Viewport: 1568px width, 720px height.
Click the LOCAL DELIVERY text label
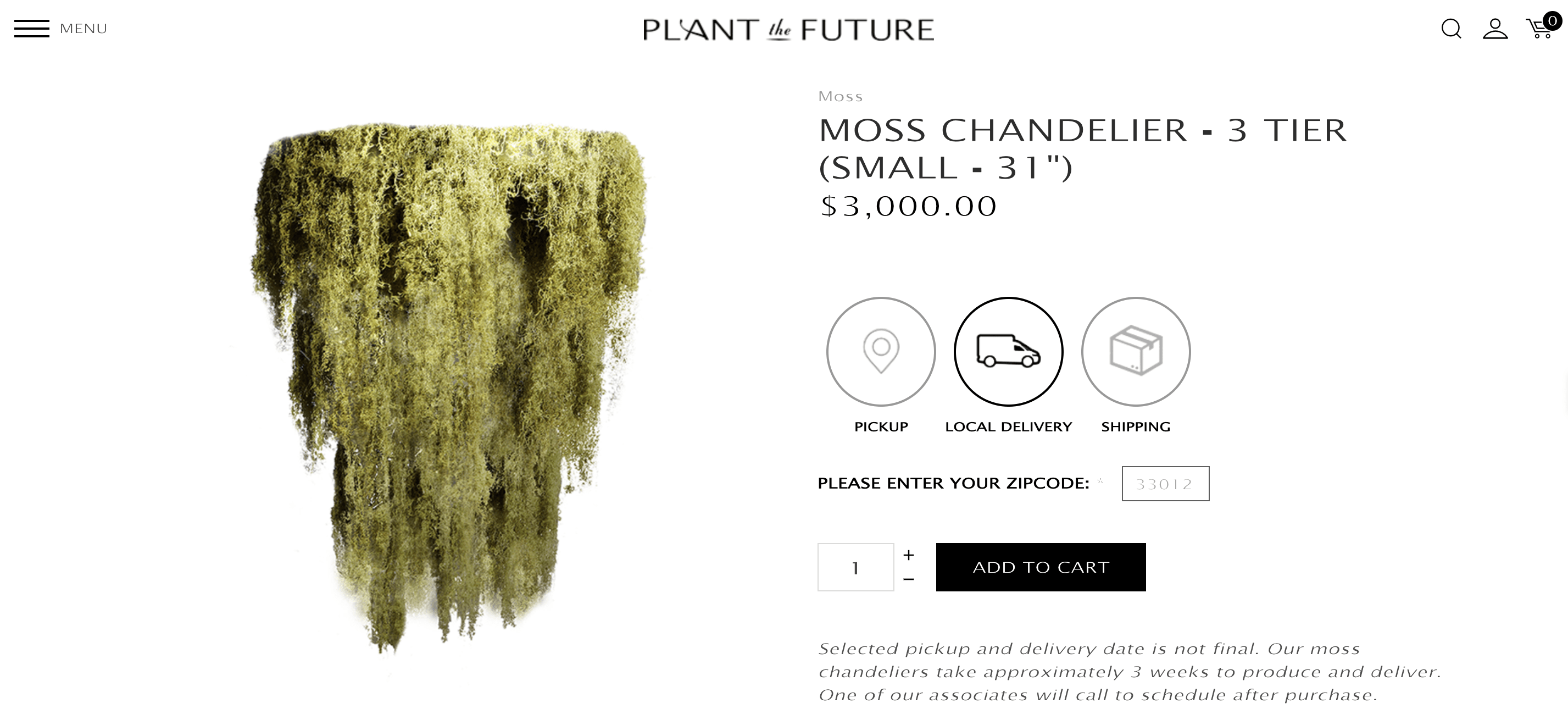tap(1009, 427)
